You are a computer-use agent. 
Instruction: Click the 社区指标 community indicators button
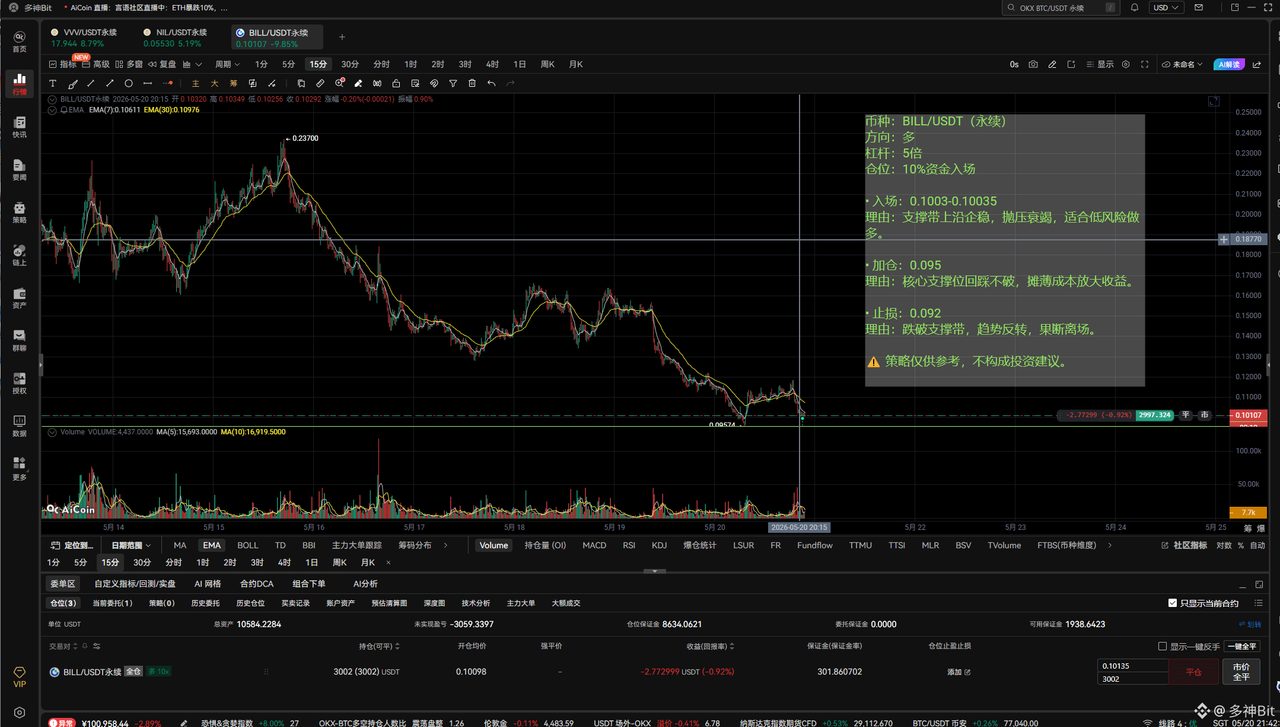[1183, 545]
